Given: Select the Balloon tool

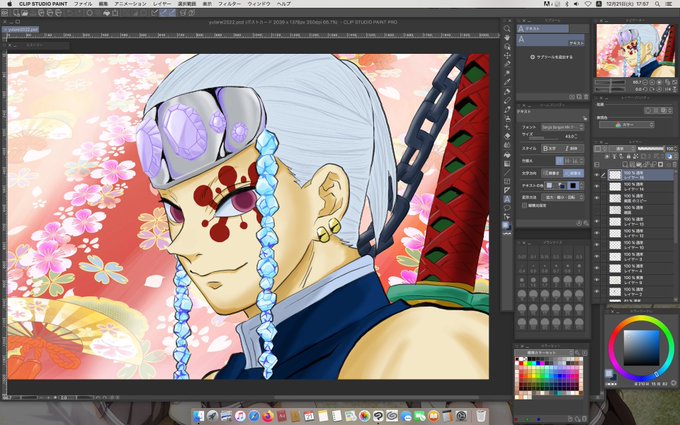Looking at the screenshot, I should [x=507, y=208].
